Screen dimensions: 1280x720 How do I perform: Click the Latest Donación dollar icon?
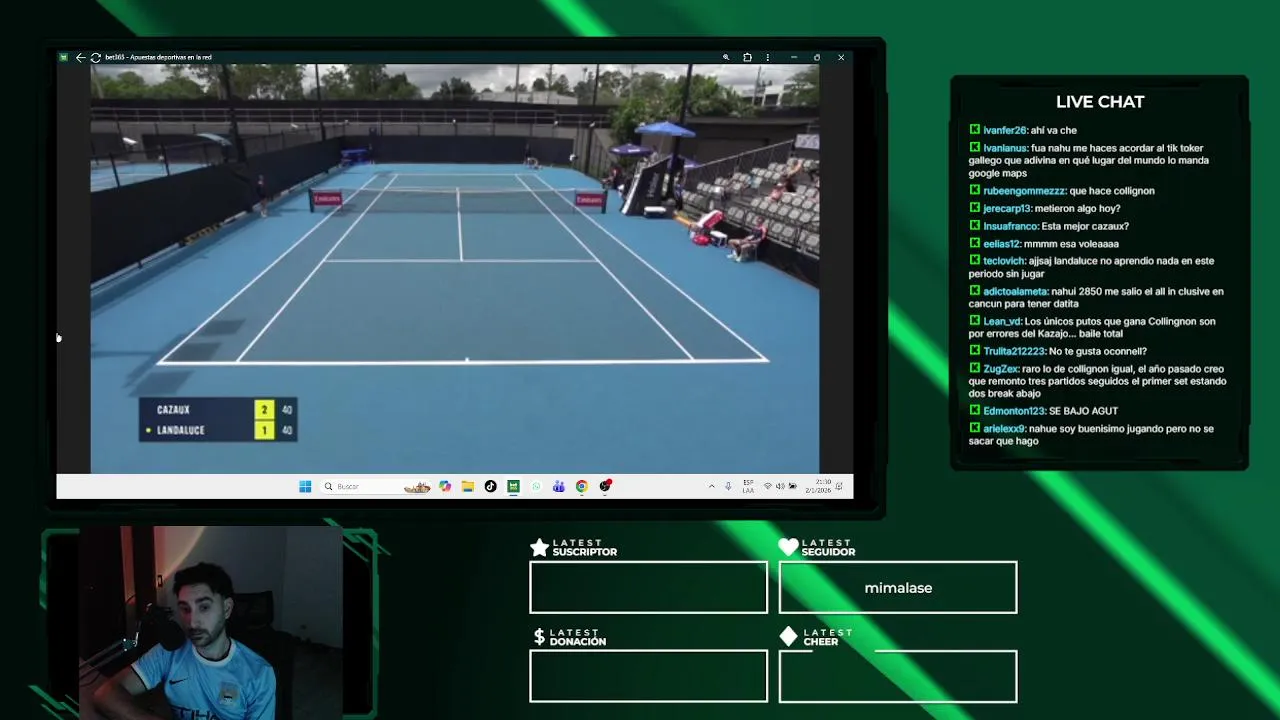(539, 637)
